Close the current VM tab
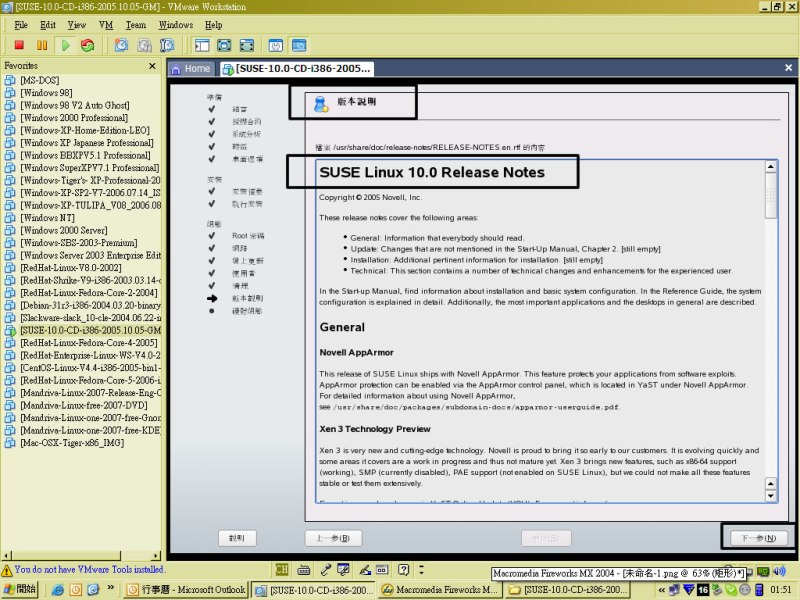Viewport: 800px width, 600px height. pyautogui.click(x=788, y=67)
